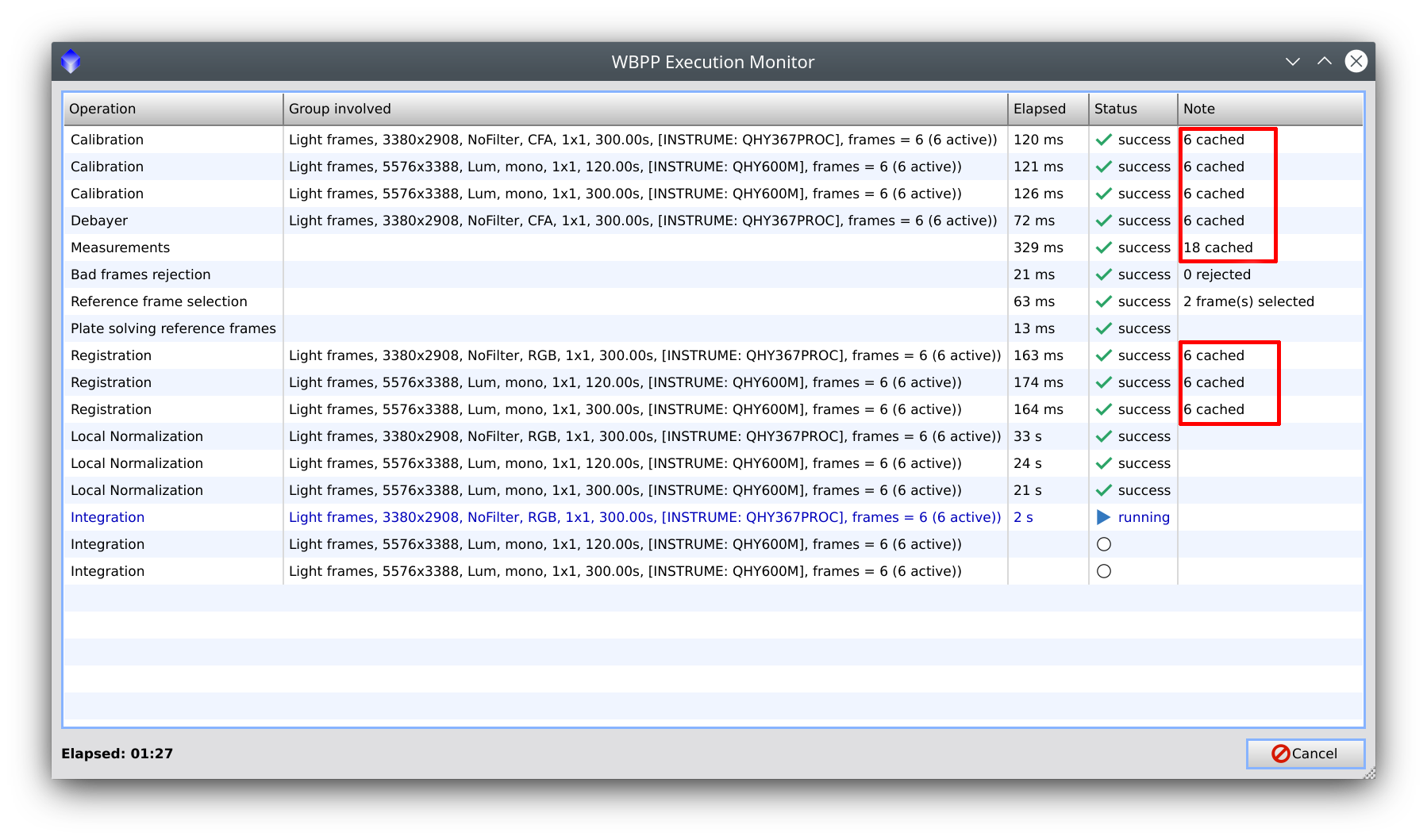Click the '72 ms' elapsed value
Image resolution: width=1427 pixels, height=840 pixels.
pos(1034,221)
